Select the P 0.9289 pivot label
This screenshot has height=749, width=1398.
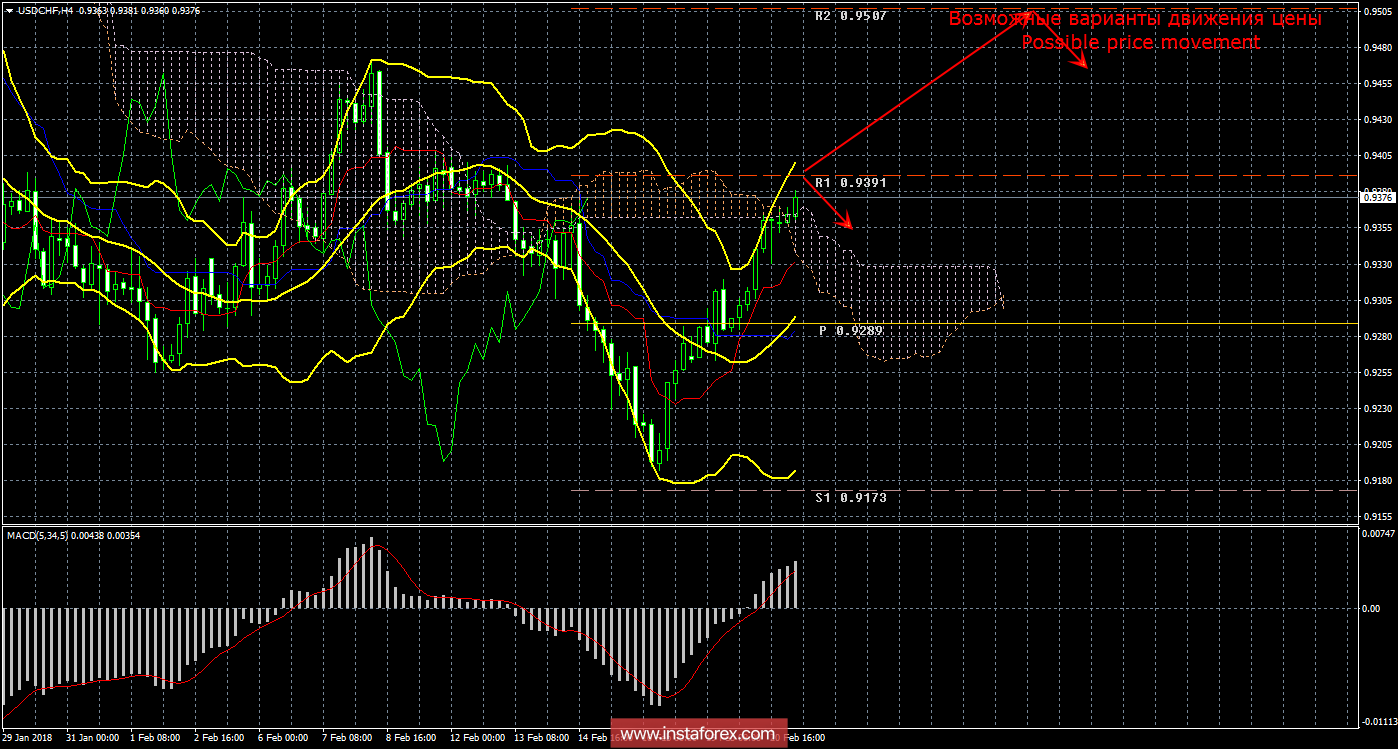click(852, 330)
